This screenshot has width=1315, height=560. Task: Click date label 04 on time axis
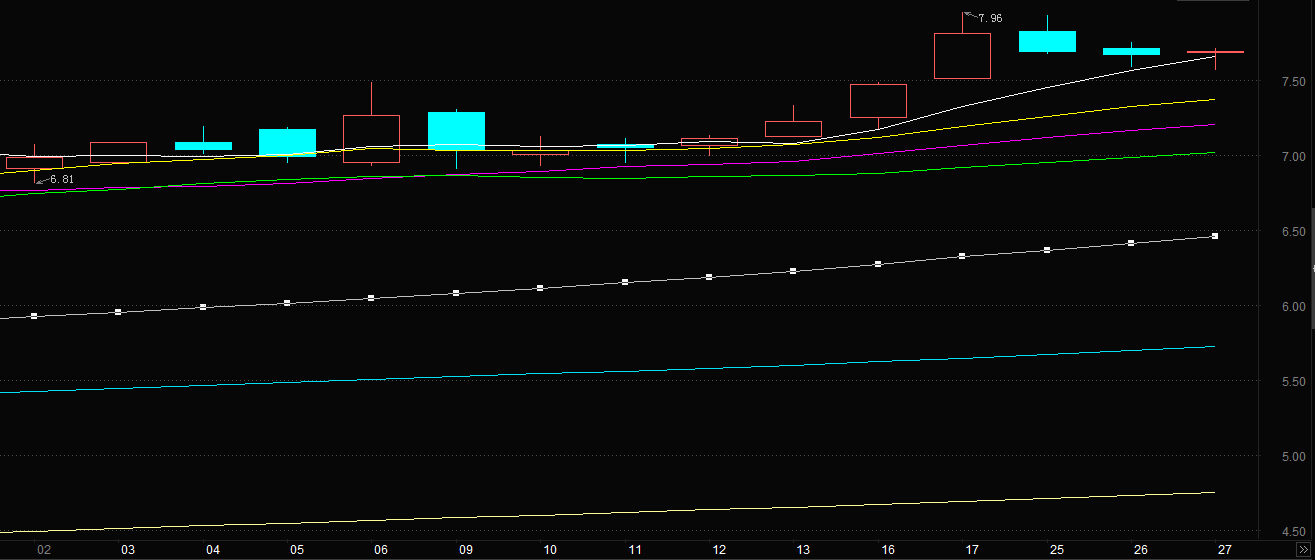point(212,550)
